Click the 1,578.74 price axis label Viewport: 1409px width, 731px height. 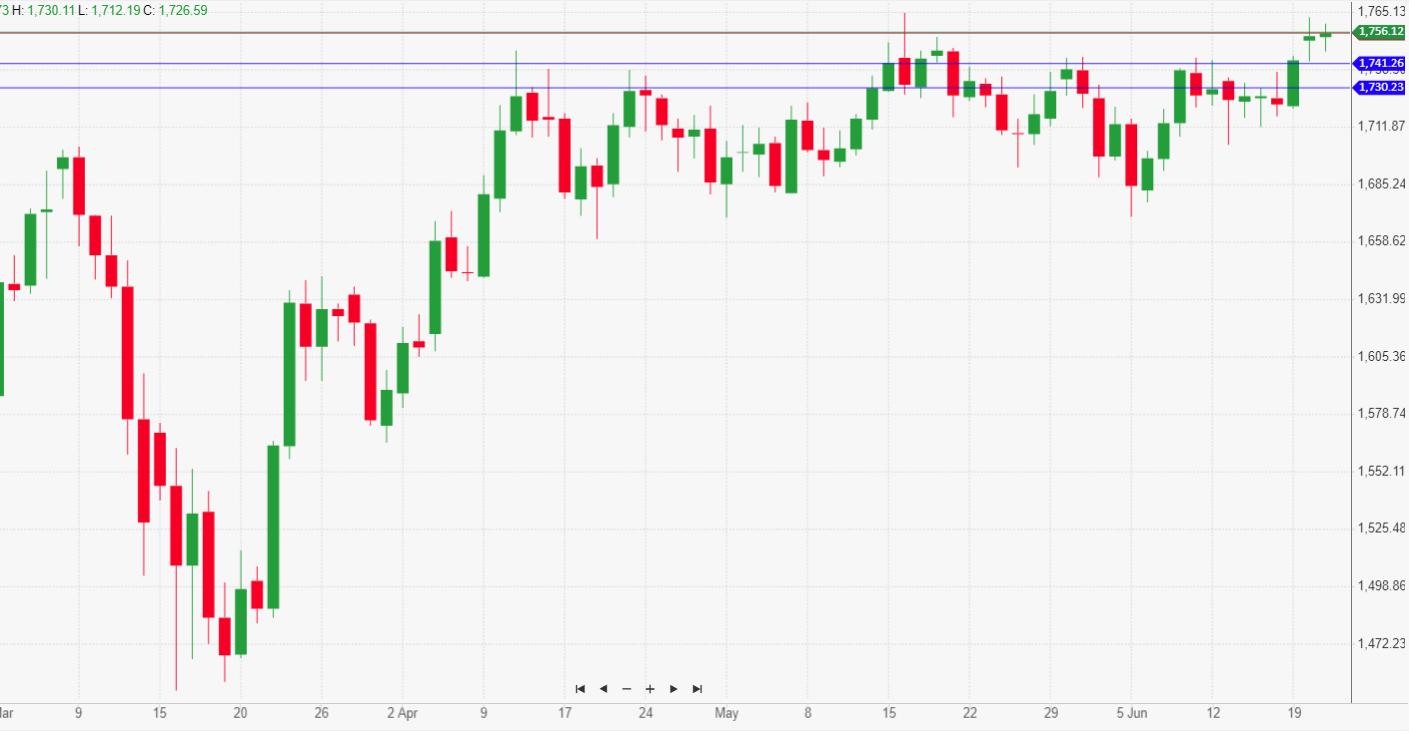point(1383,413)
